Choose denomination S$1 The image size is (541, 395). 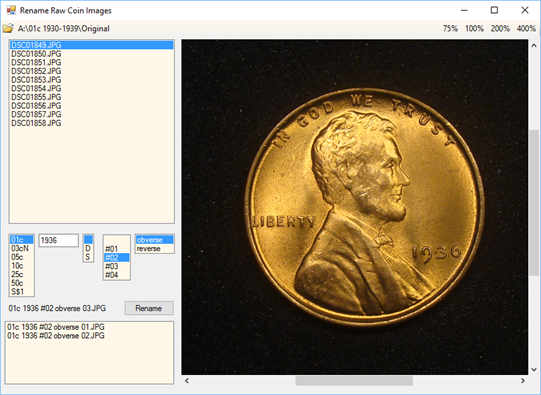coord(21,292)
